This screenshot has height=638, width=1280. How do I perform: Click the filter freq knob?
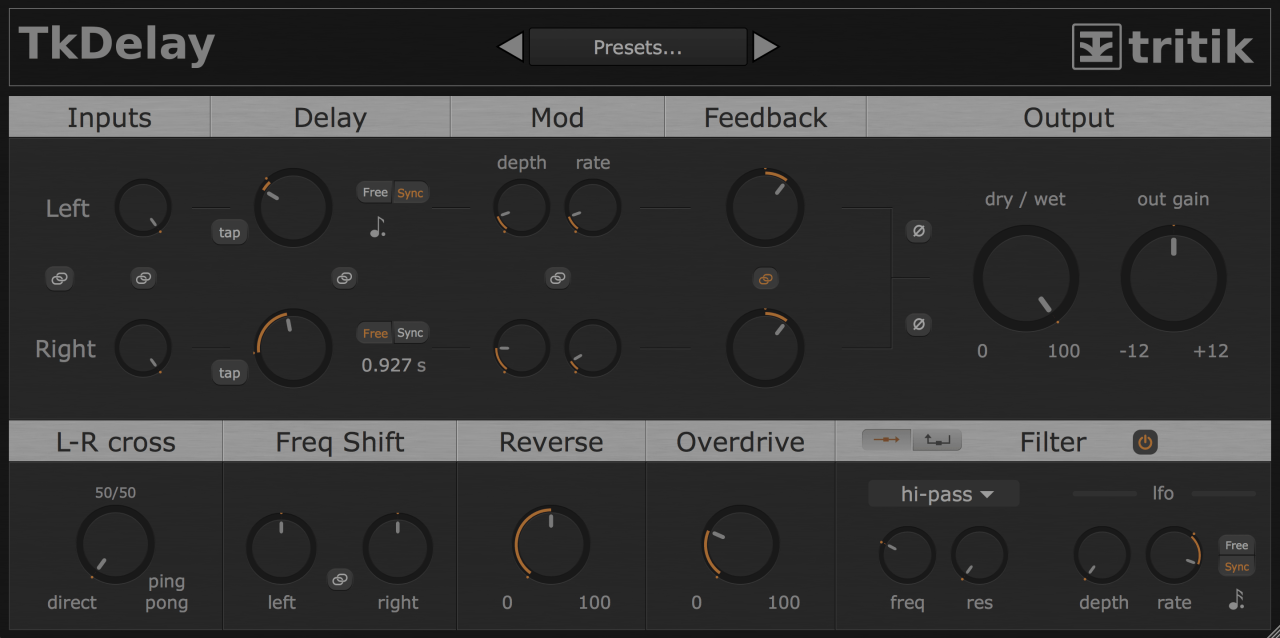(908, 555)
